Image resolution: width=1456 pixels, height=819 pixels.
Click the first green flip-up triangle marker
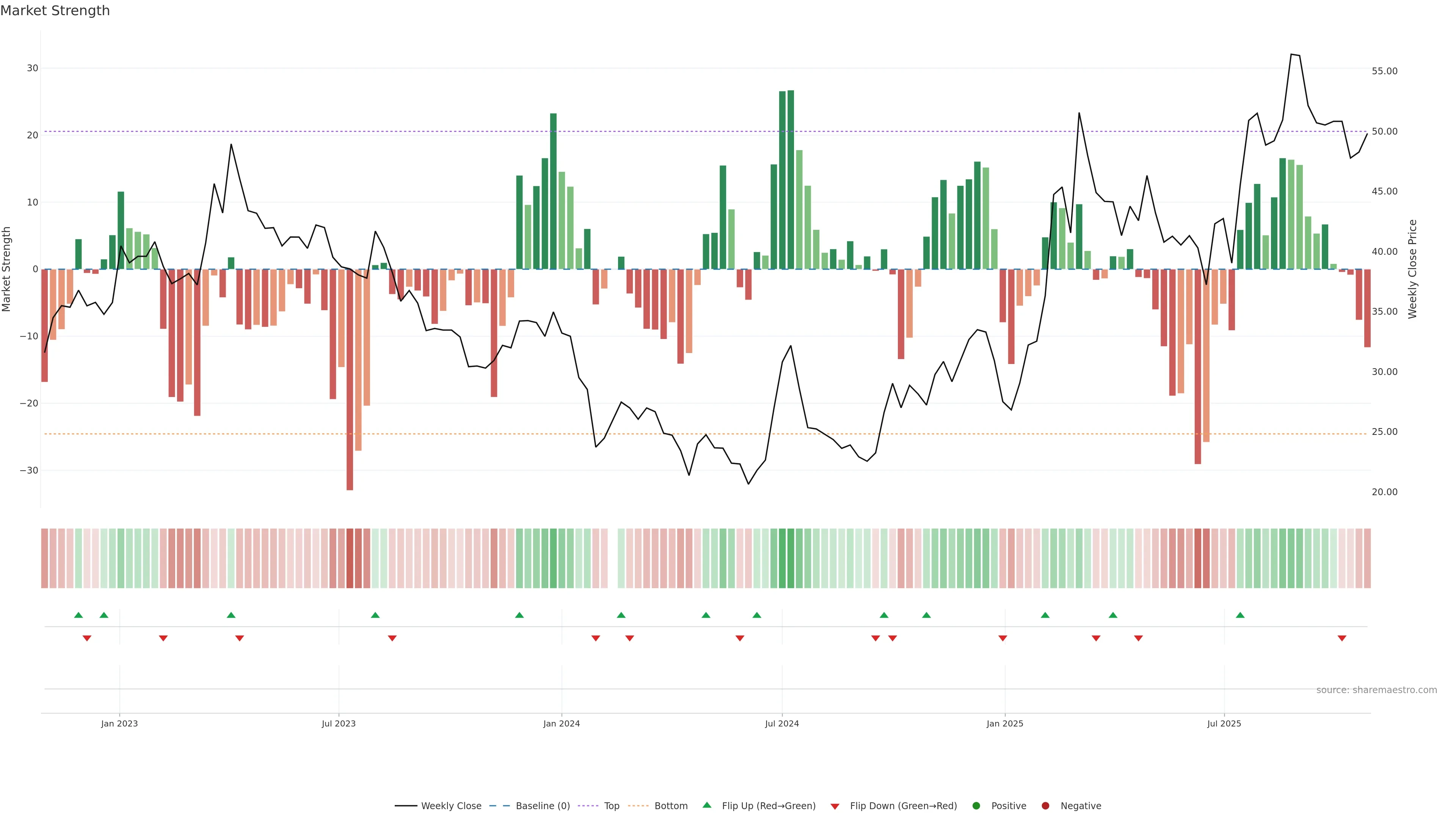pyautogui.click(x=78, y=615)
